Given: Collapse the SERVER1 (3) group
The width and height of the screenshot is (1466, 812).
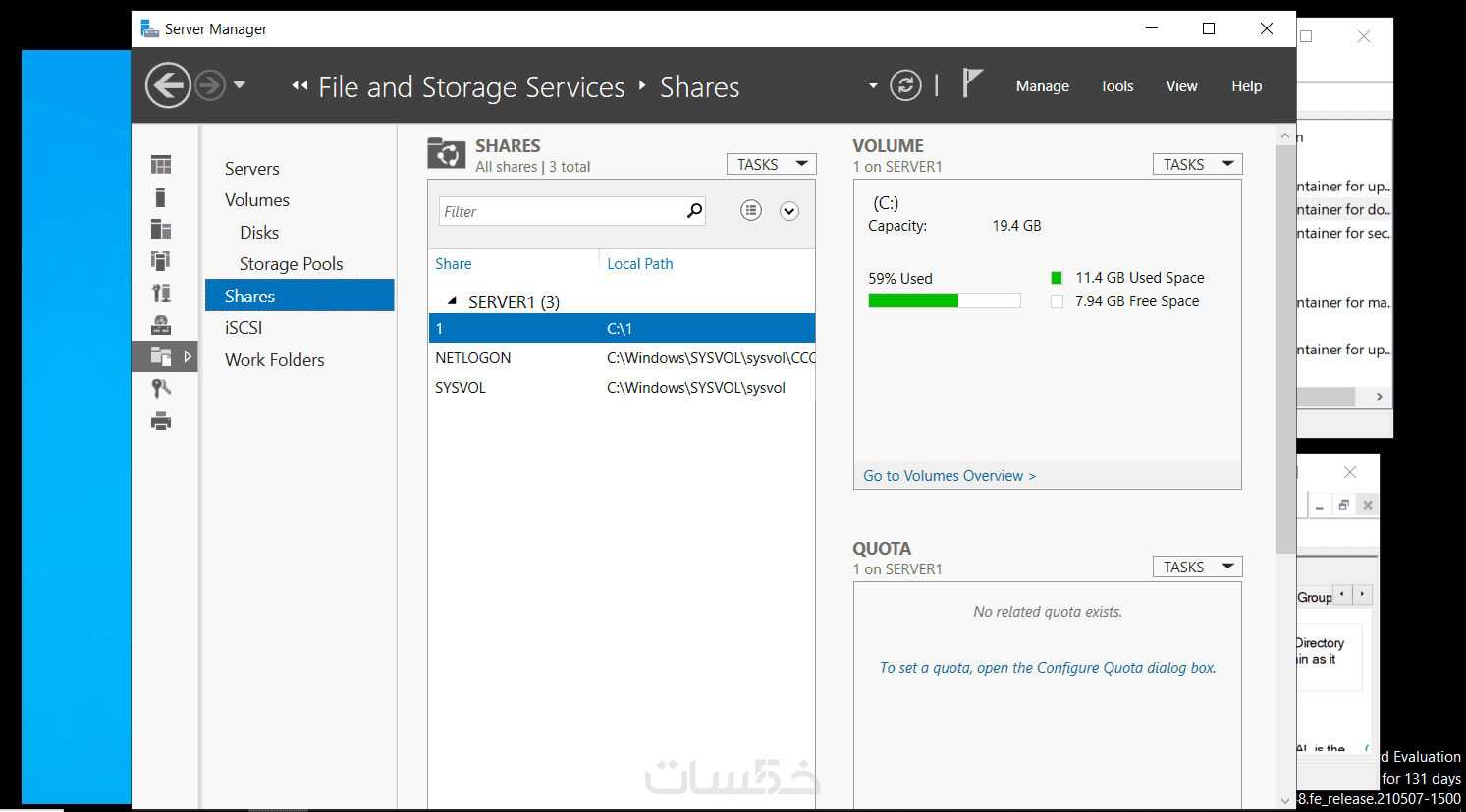Looking at the screenshot, I should click(x=452, y=300).
